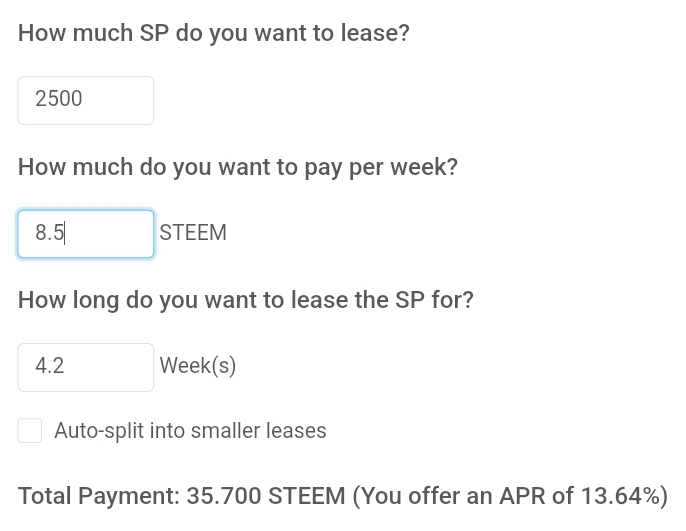Click the STEEM unit label beside payment field
This screenshot has height=531, width=686.
pyautogui.click(x=193, y=232)
